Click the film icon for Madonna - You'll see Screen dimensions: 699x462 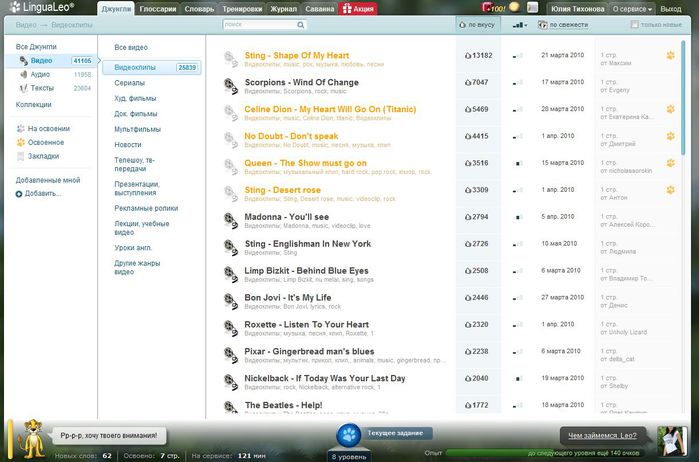tap(230, 221)
